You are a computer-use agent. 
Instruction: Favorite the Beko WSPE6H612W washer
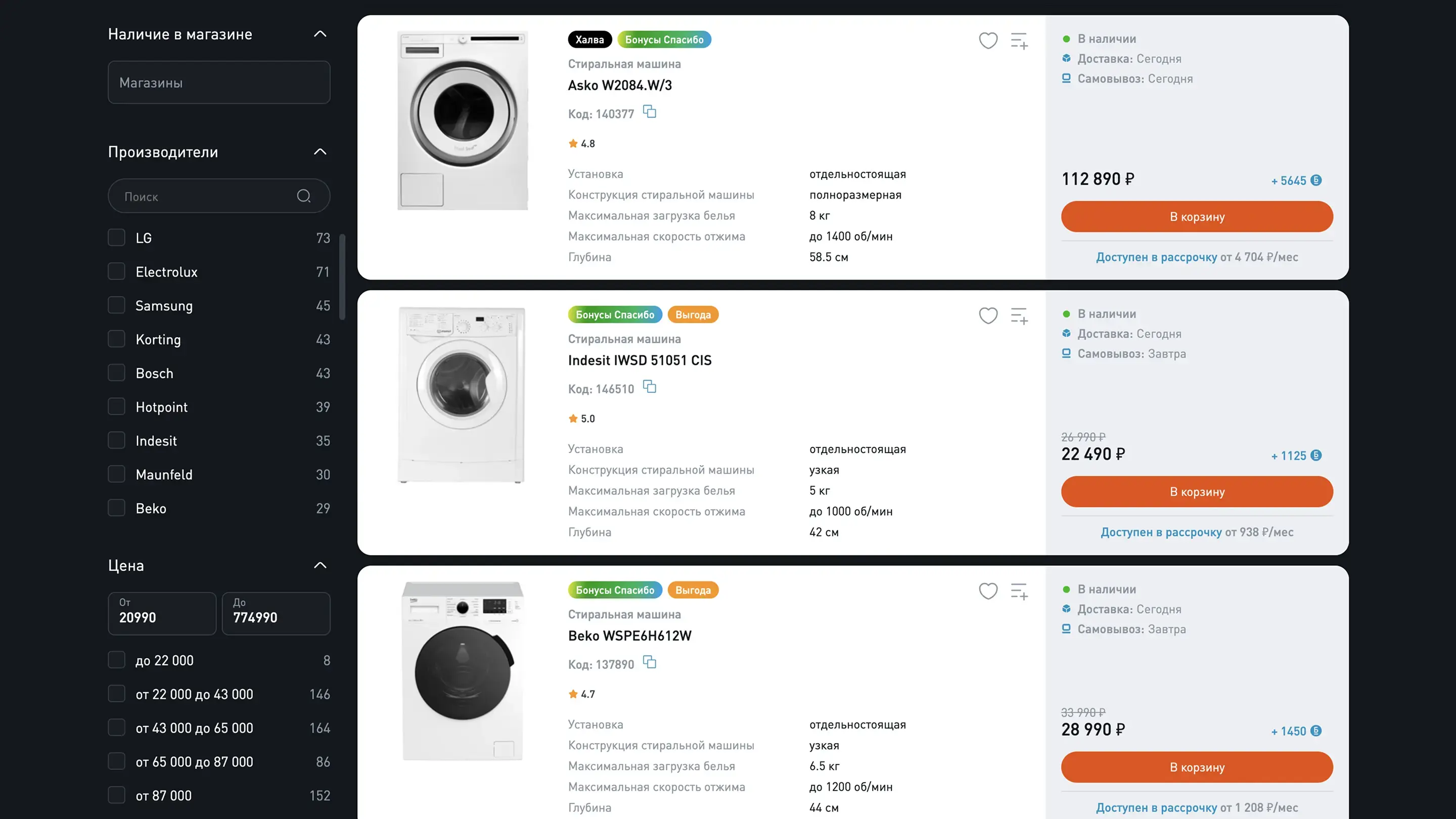[x=988, y=591]
